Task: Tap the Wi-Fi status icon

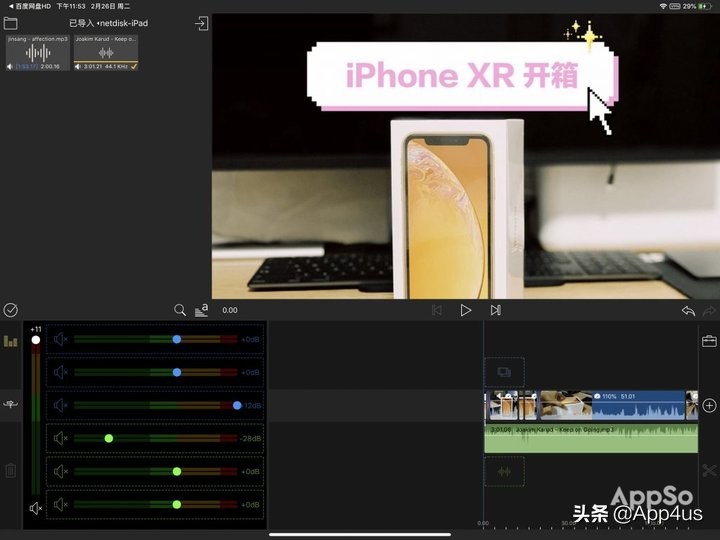Action: point(663,6)
